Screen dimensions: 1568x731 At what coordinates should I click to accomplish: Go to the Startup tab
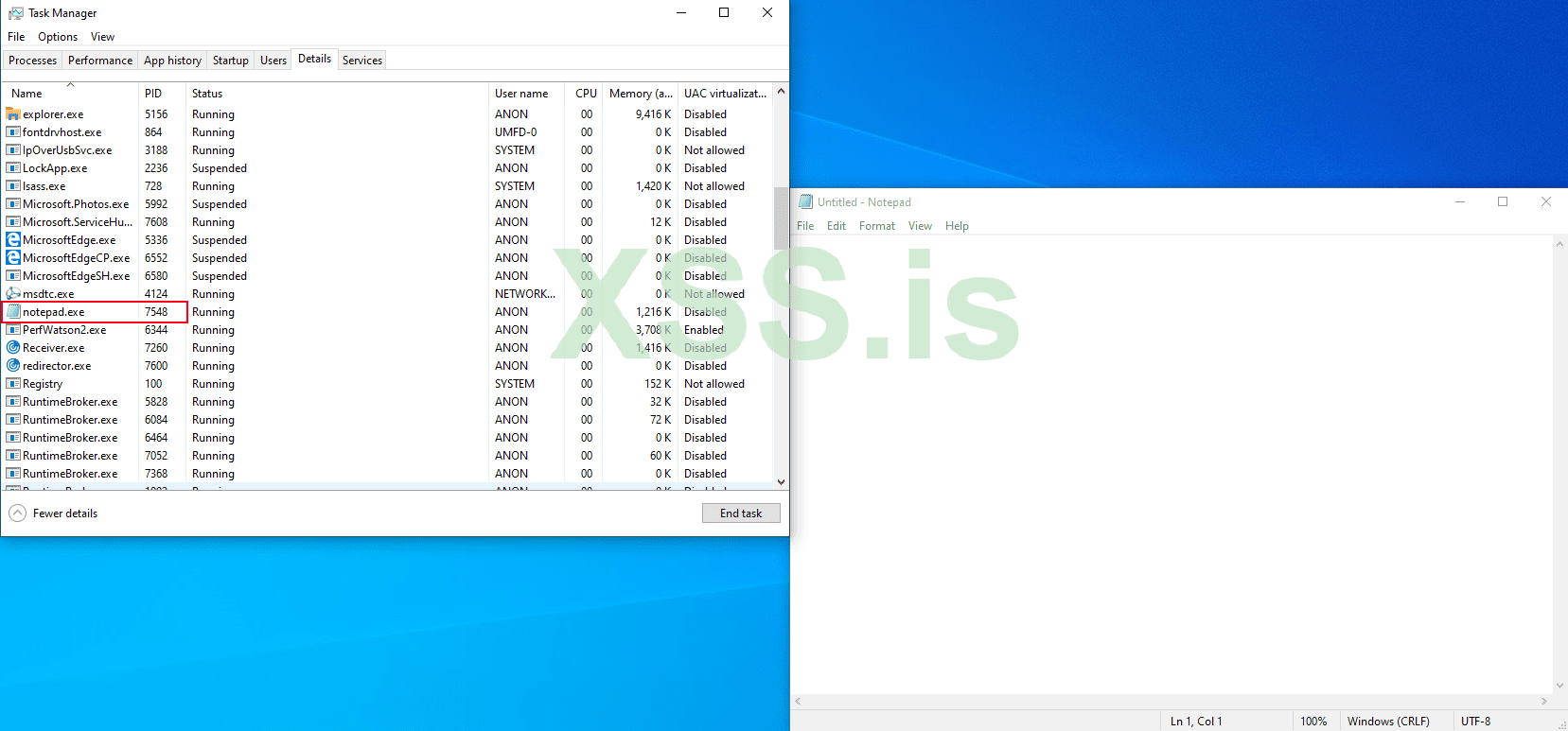pyautogui.click(x=231, y=61)
